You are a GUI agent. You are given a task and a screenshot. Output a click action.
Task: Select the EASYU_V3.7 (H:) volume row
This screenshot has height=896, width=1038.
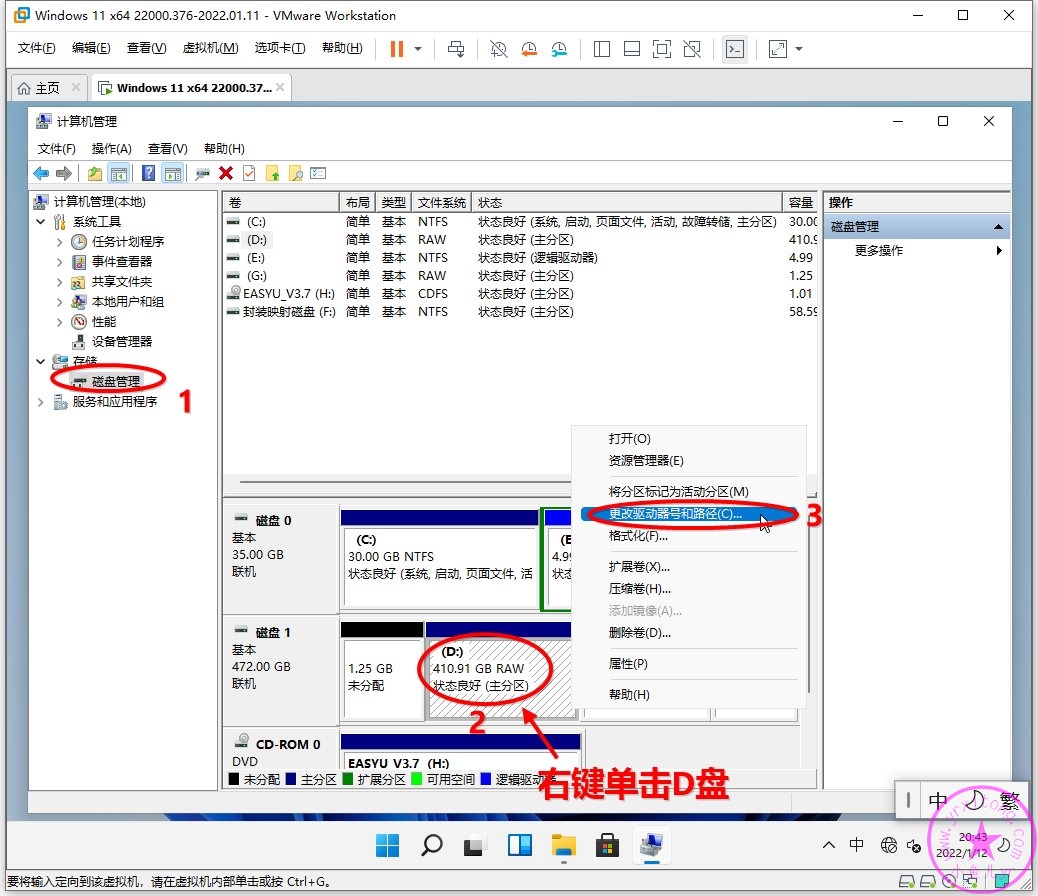pyautogui.click(x=522, y=293)
